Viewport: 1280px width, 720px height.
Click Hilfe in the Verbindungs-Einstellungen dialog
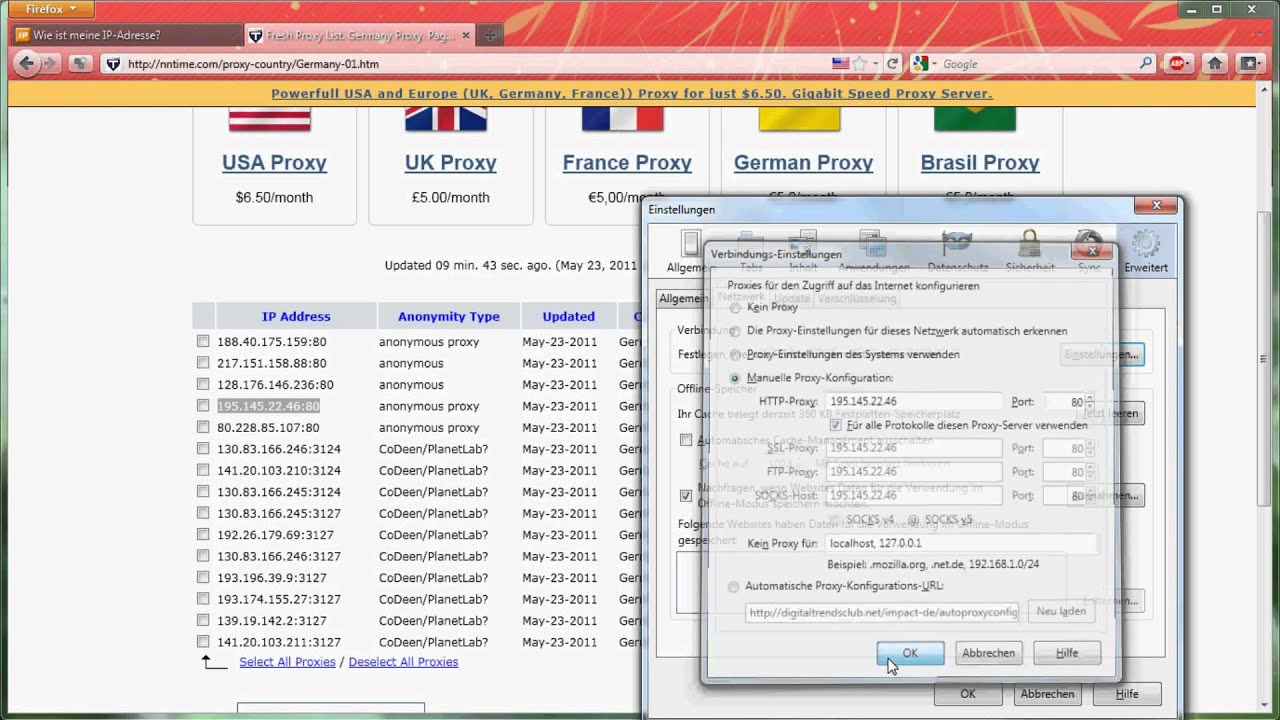point(1067,653)
